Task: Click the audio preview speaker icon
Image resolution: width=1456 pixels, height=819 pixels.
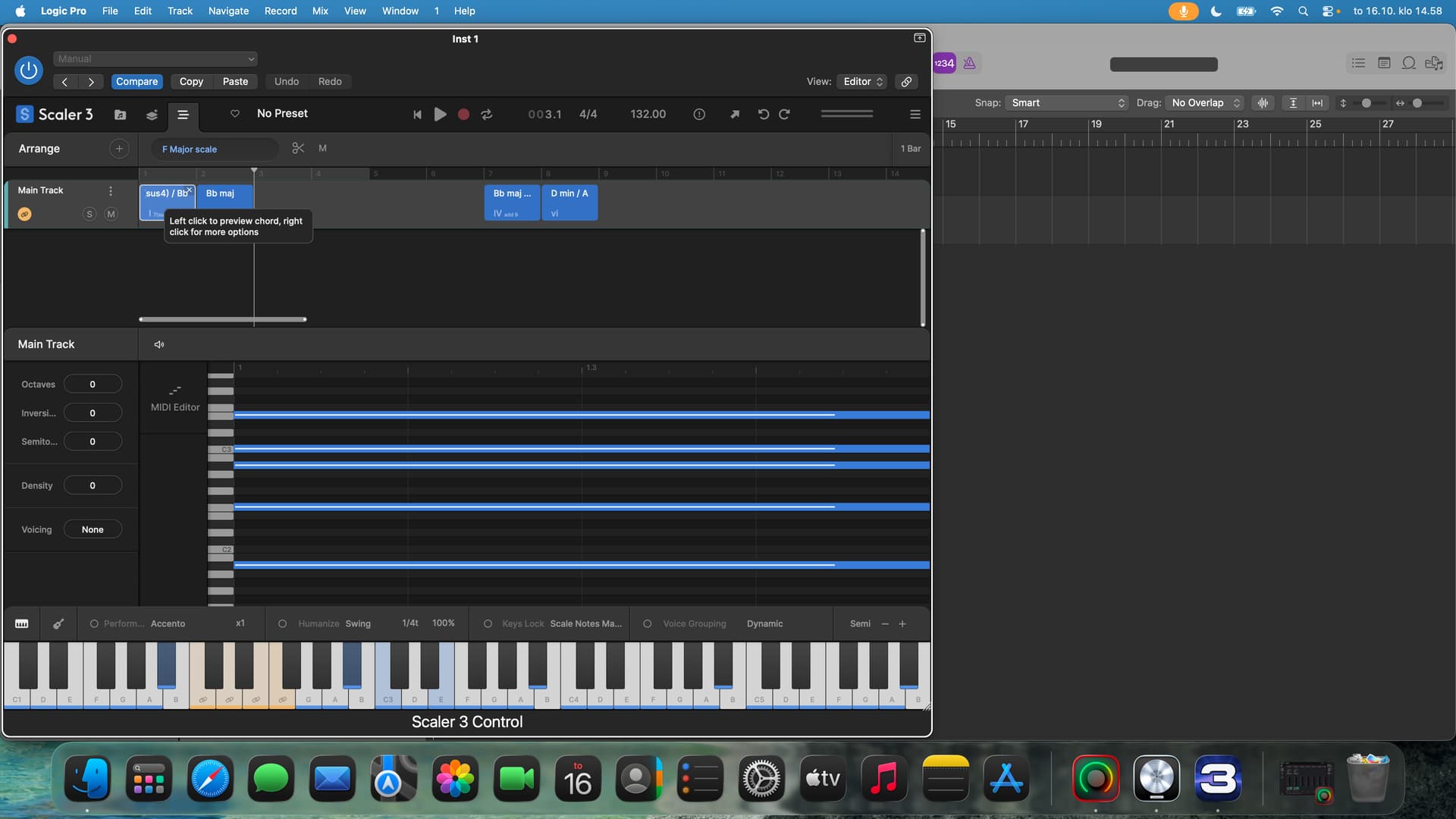Action: click(x=159, y=344)
